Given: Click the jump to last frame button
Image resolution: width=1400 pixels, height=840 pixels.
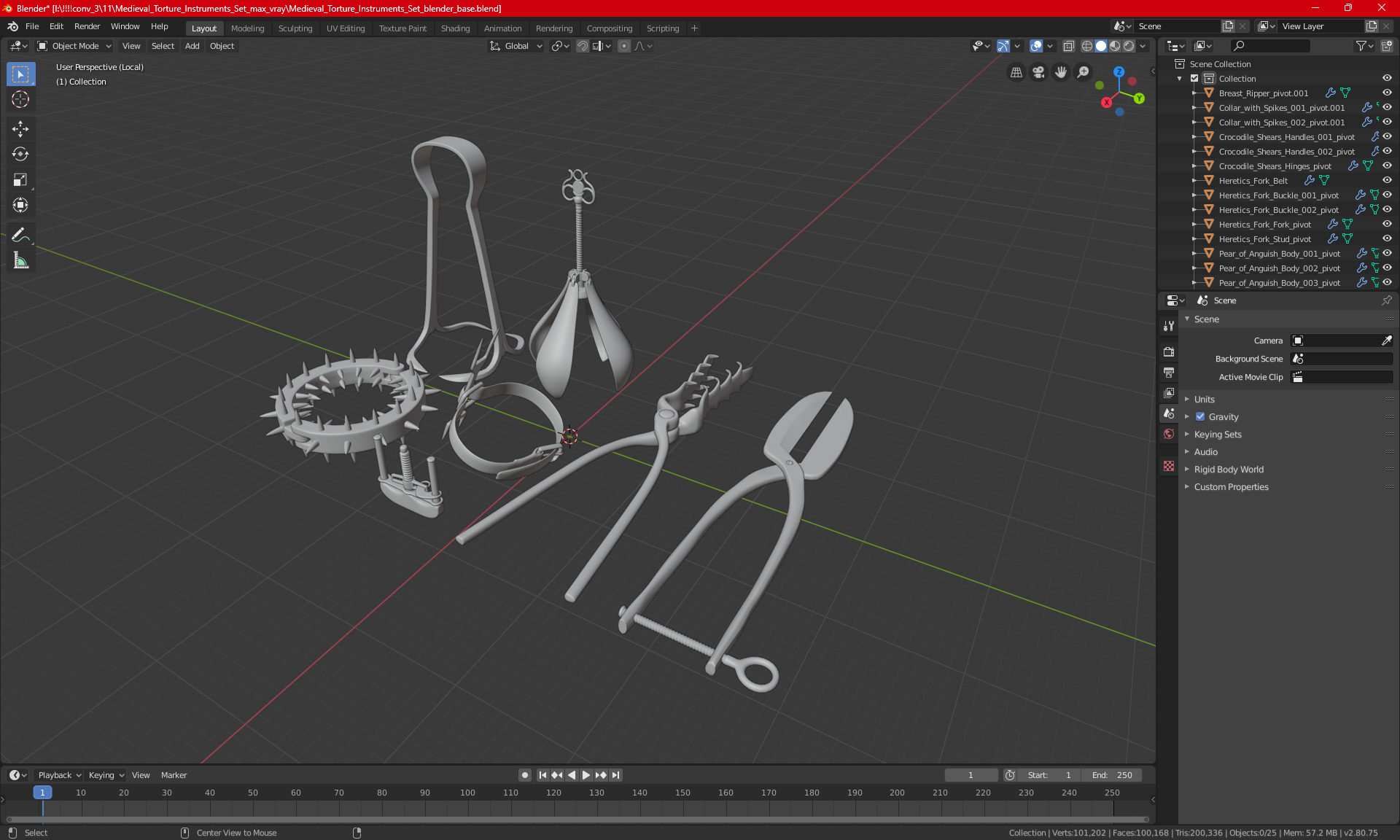Looking at the screenshot, I should coord(616,775).
